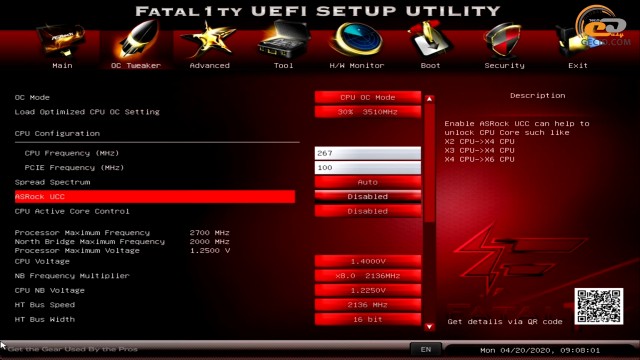Open the HT Bus Width 16 bit dropdown

[x=367, y=319]
